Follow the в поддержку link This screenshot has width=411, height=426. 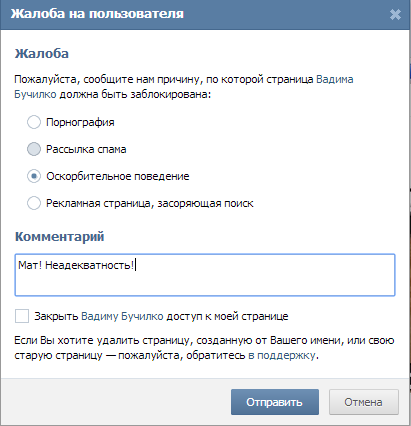[282, 355]
